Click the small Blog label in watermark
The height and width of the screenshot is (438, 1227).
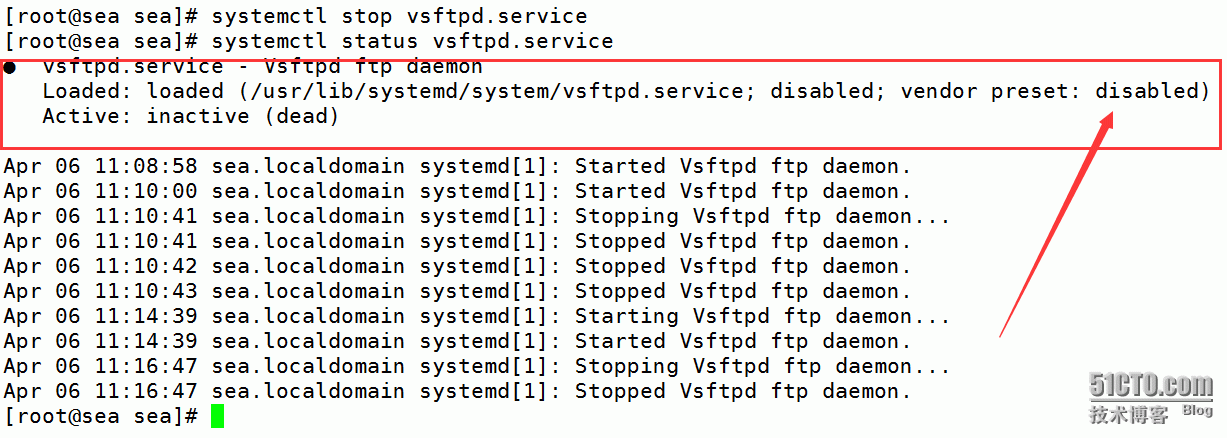pyautogui.click(x=1197, y=411)
